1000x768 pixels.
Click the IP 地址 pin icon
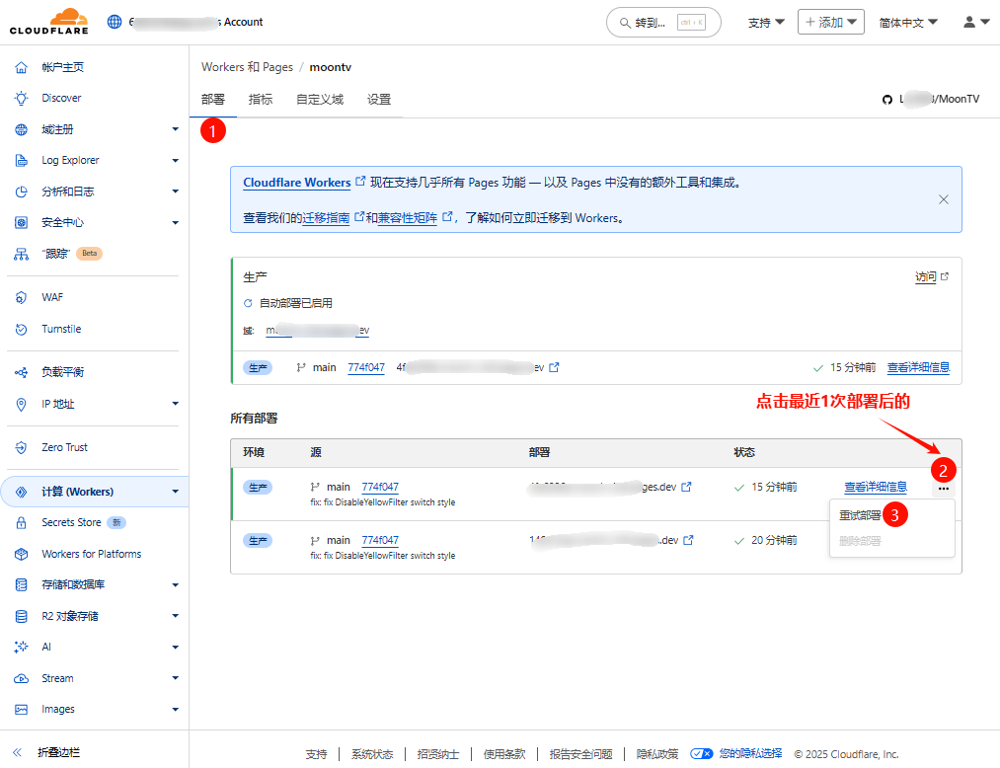click(x=21, y=404)
